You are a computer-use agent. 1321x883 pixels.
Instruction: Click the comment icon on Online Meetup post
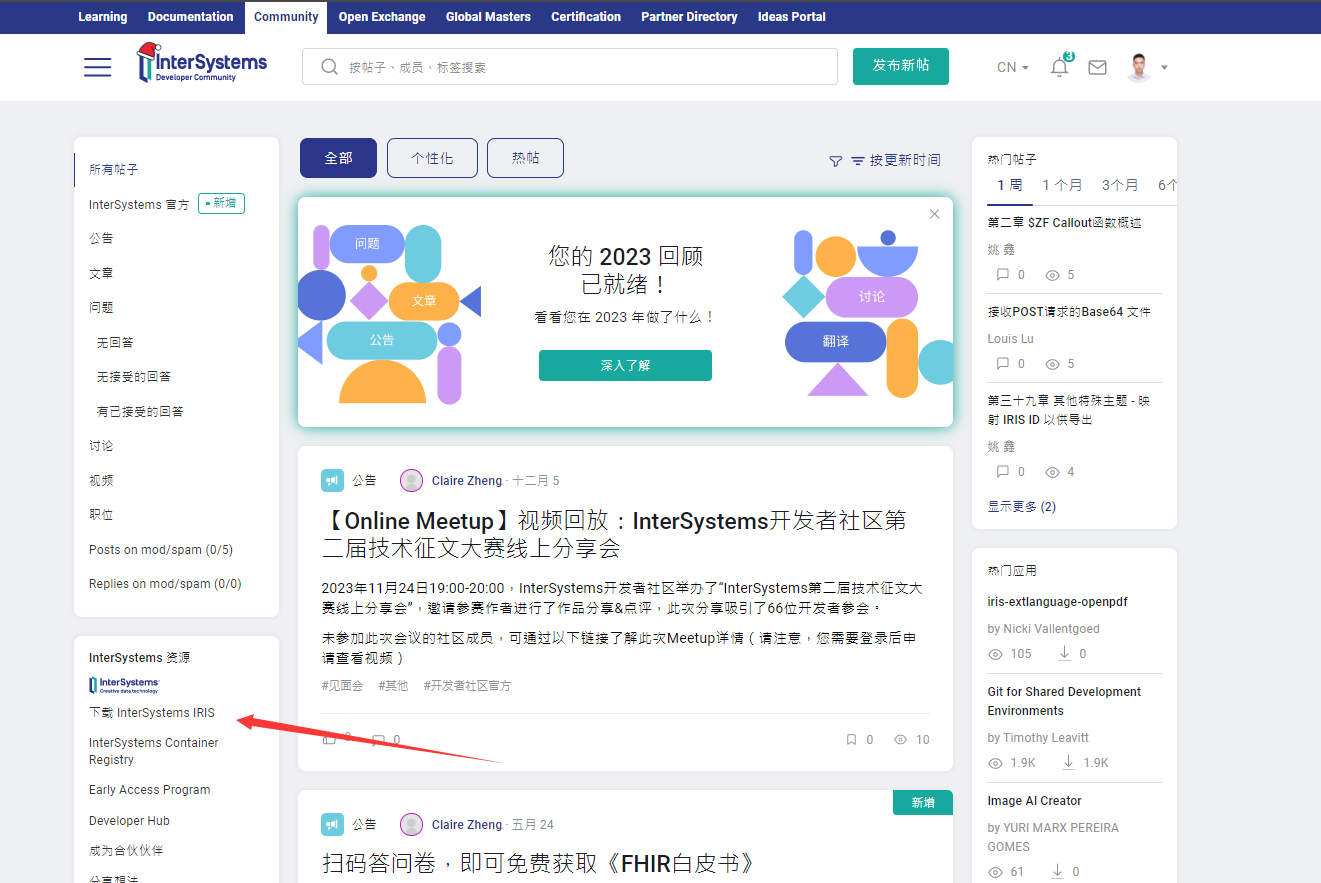[x=378, y=740]
